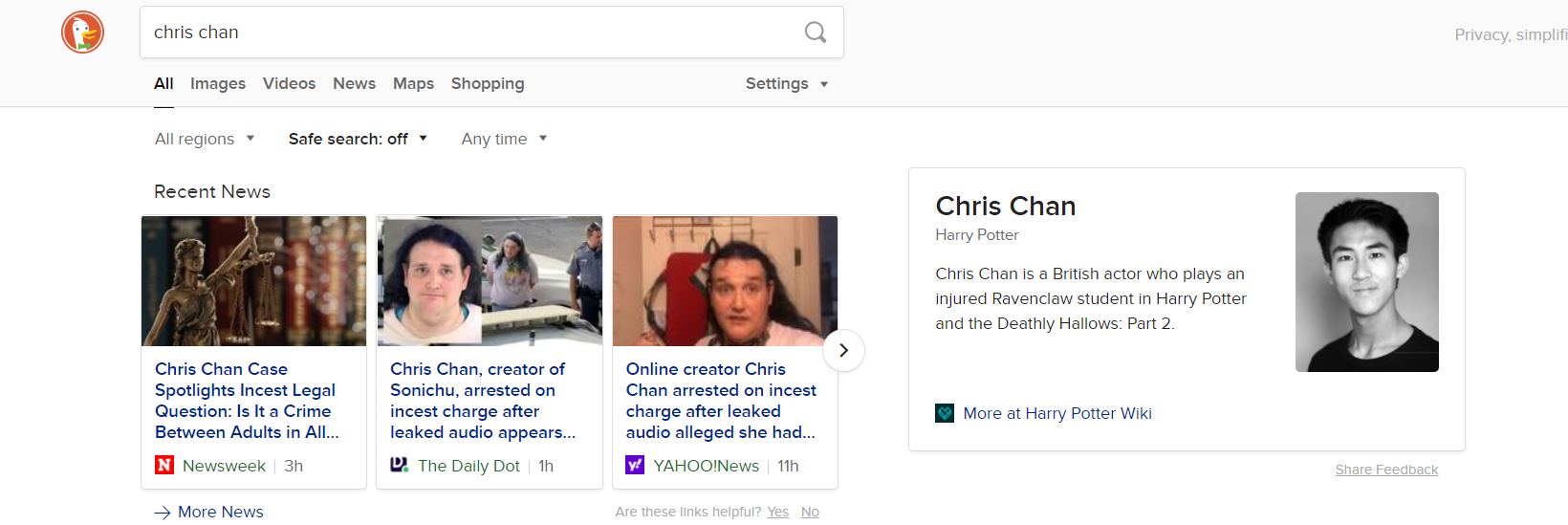
Task: Advance news carousel with right chevron
Action: 843,350
